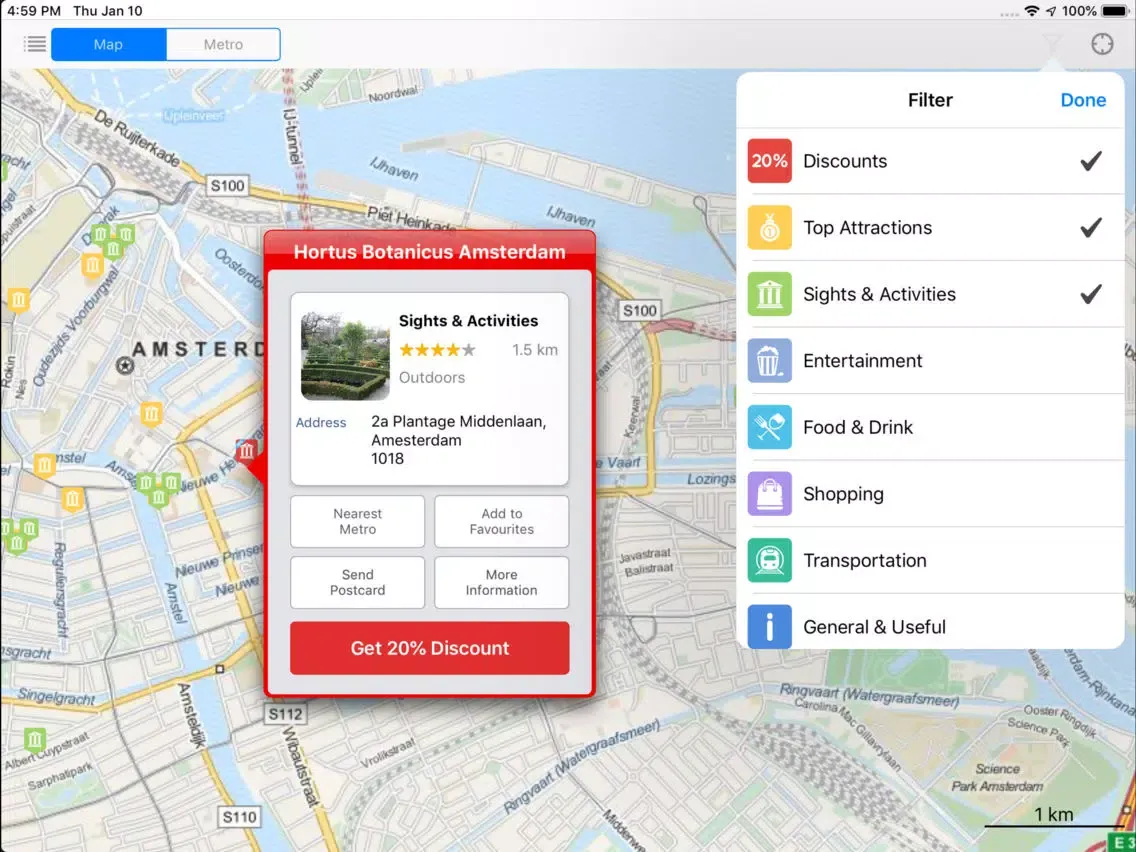This screenshot has width=1136, height=852.
Task: Enable the Shopping filter row
Action: coord(930,494)
